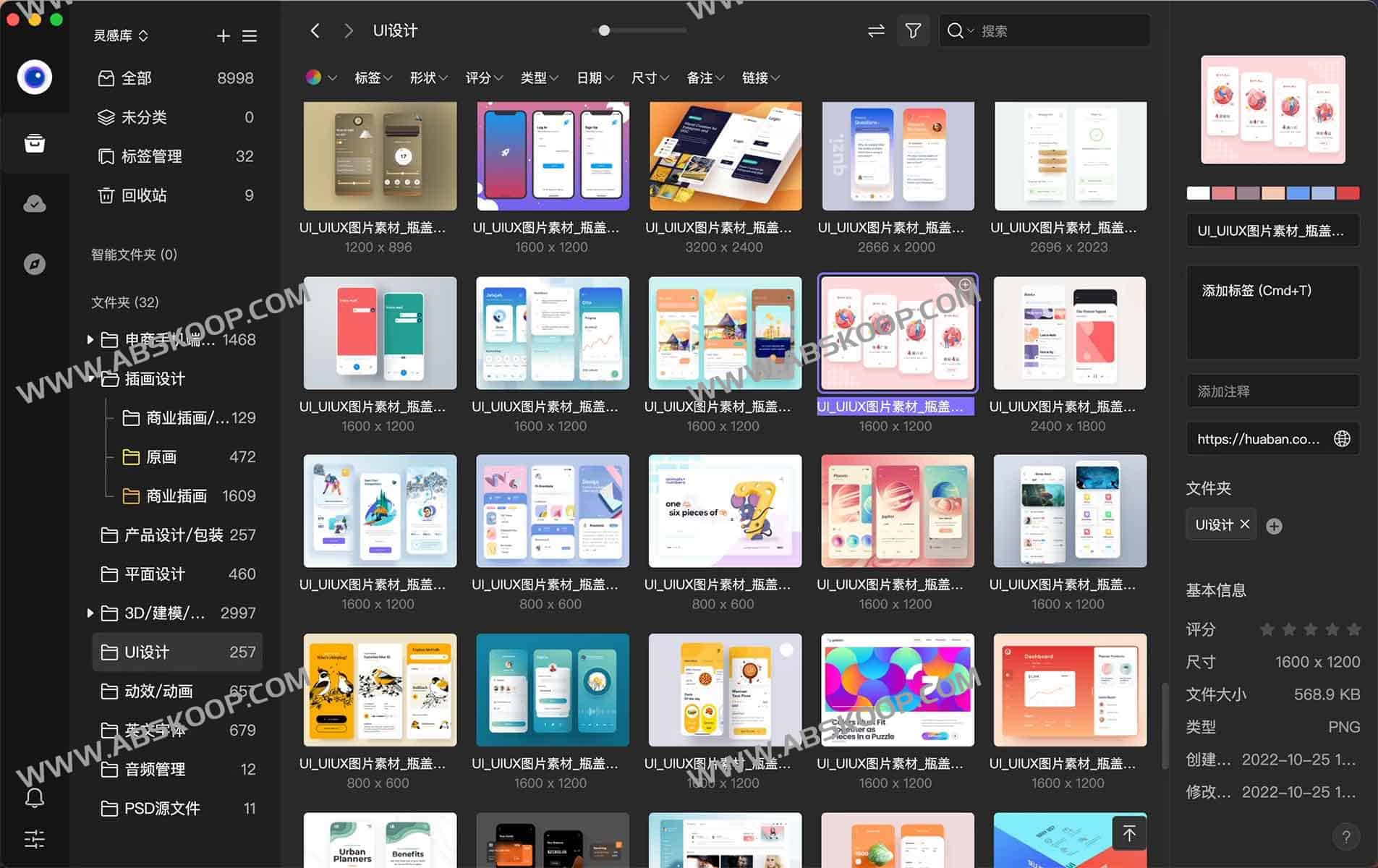The width and height of the screenshot is (1378, 868).
Task: Expand the 电商手机端 folder tree
Action: pyautogui.click(x=90, y=339)
